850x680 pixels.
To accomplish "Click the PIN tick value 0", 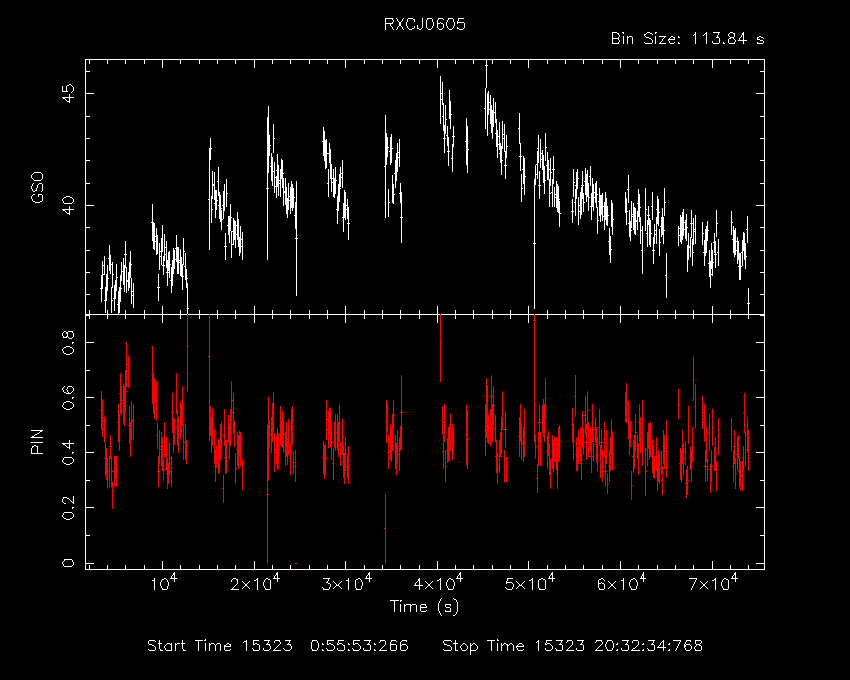I will pyautogui.click(x=69, y=563).
